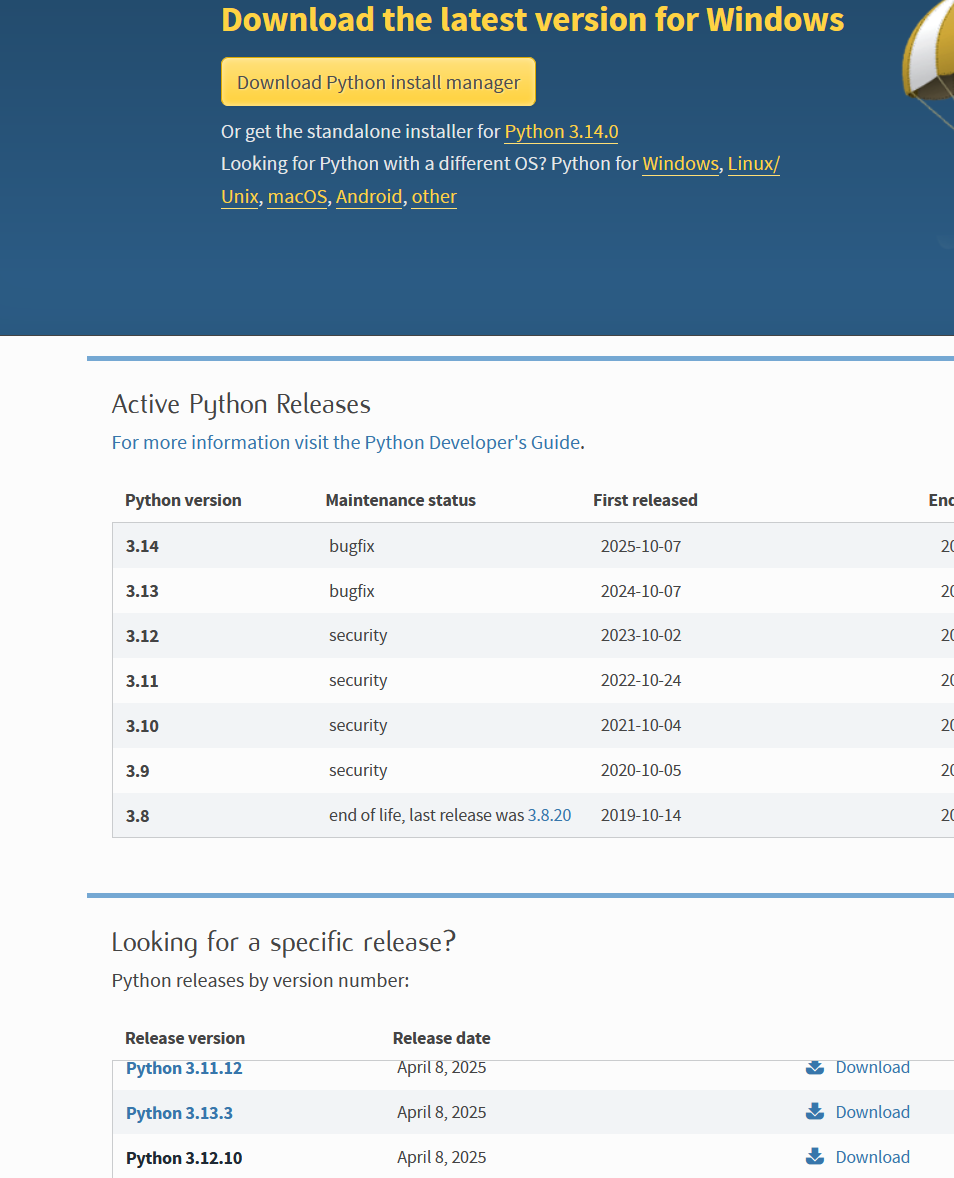This screenshot has height=1178, width=954.
Task: Open the macOS downloads link
Action: 296,197
